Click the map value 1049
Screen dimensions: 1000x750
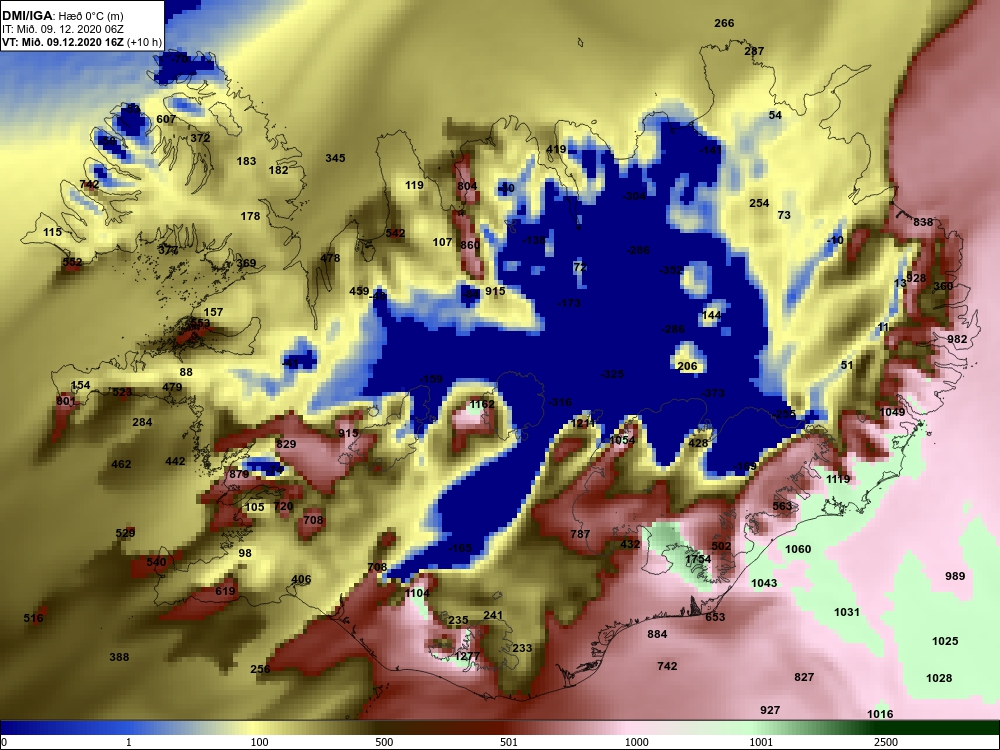pos(892,413)
